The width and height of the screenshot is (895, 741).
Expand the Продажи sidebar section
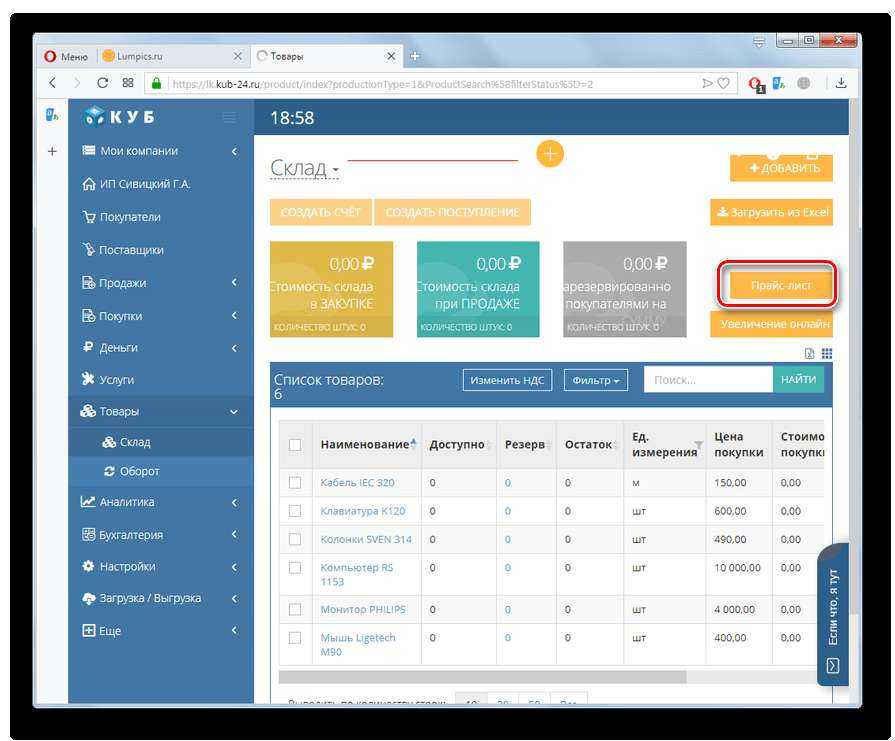point(160,283)
